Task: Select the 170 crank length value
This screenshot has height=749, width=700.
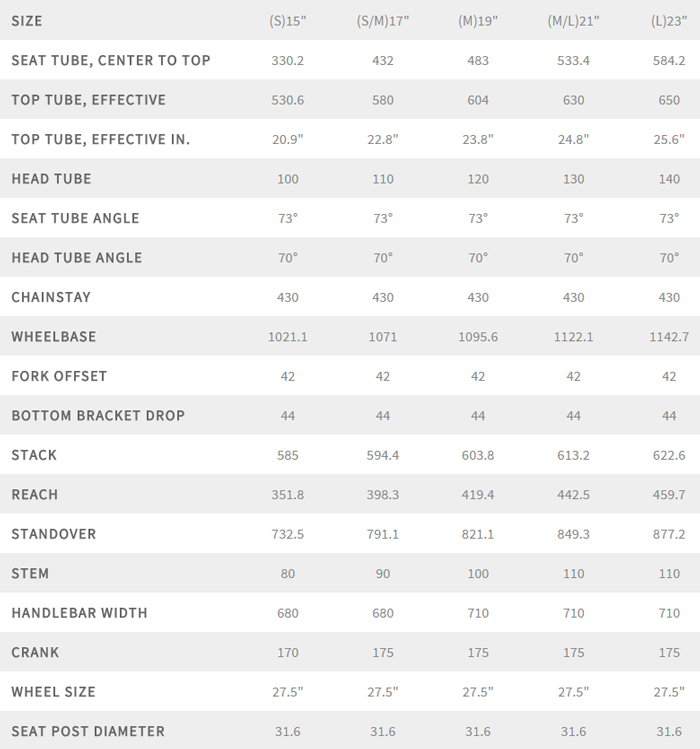Action: 288,652
